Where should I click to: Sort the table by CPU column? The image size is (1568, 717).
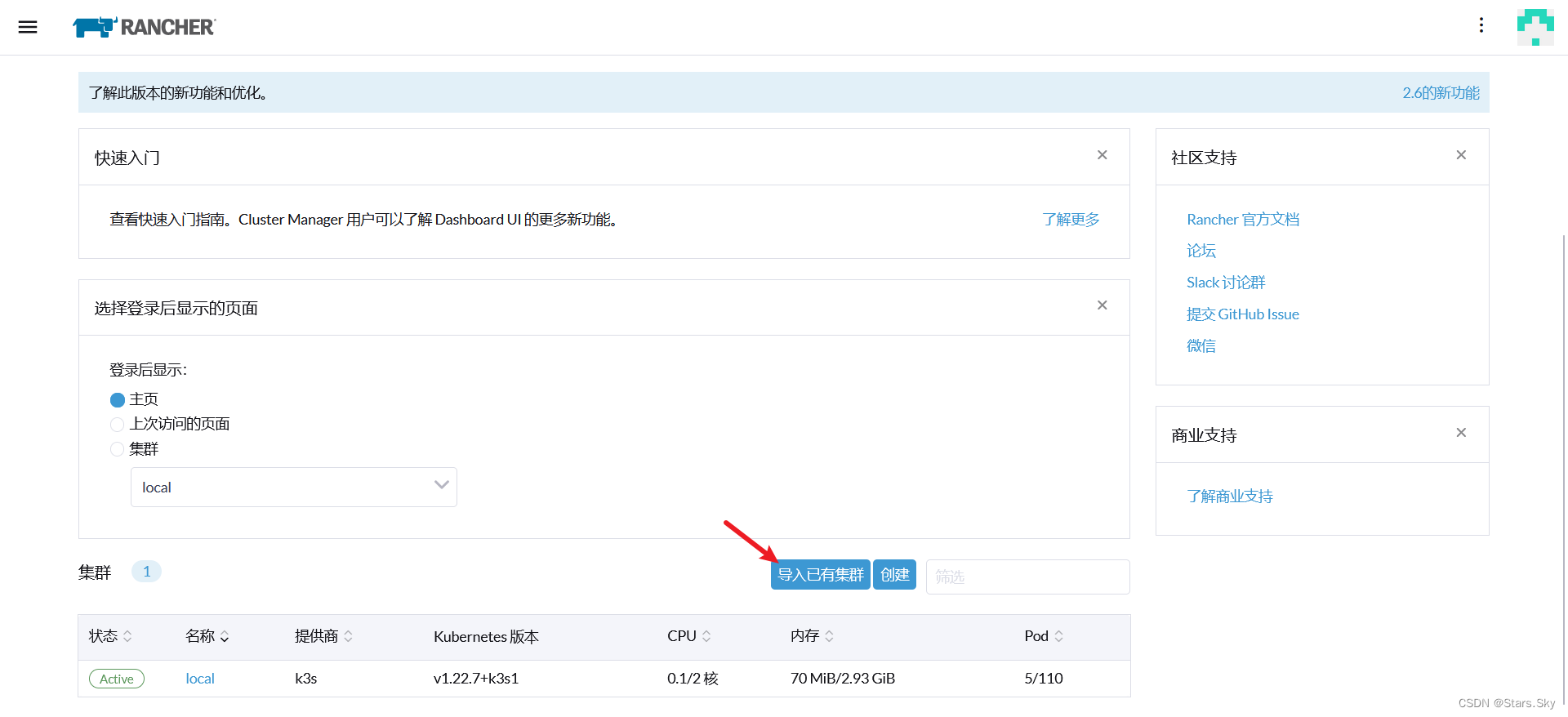[689, 636]
